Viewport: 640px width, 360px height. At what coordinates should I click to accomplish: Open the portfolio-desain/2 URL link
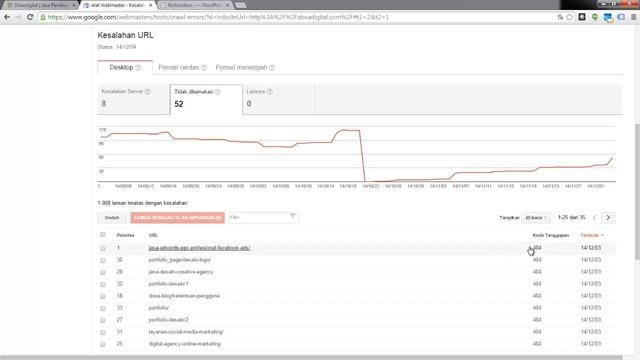coord(169,320)
